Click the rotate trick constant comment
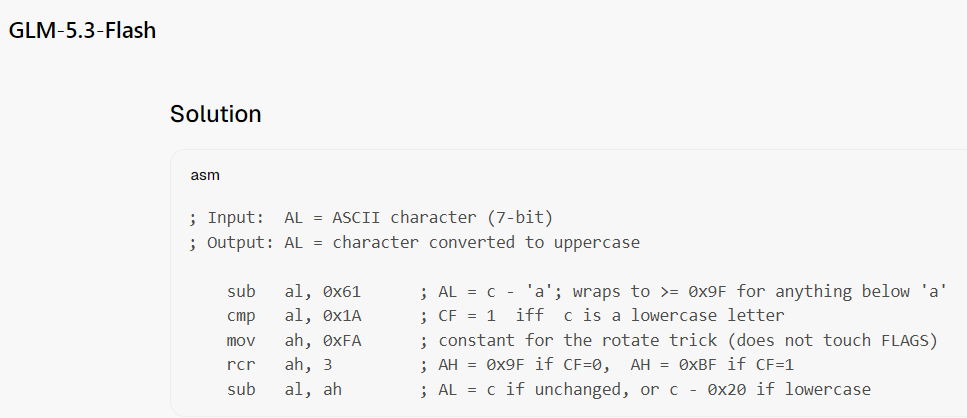The width and height of the screenshot is (967, 418). coord(679,341)
